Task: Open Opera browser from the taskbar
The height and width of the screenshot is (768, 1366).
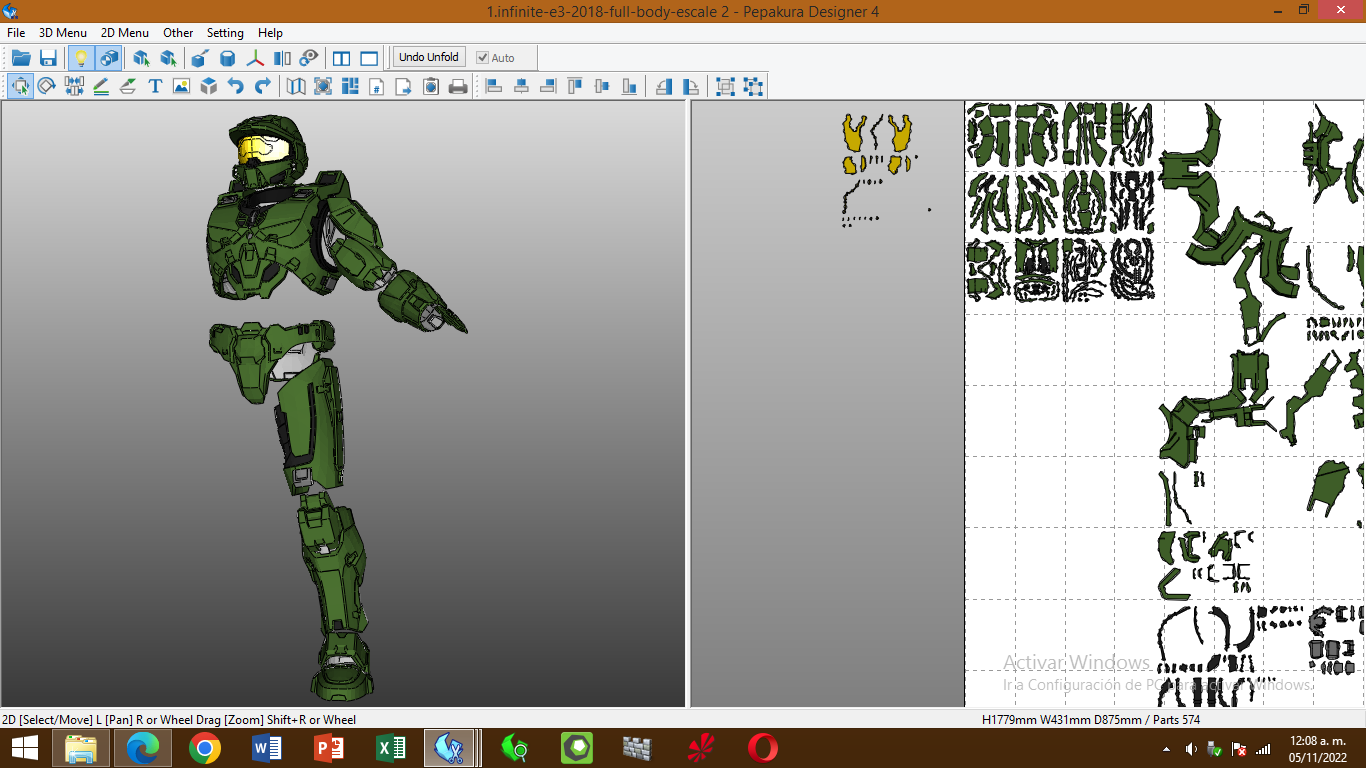Action: point(763,748)
